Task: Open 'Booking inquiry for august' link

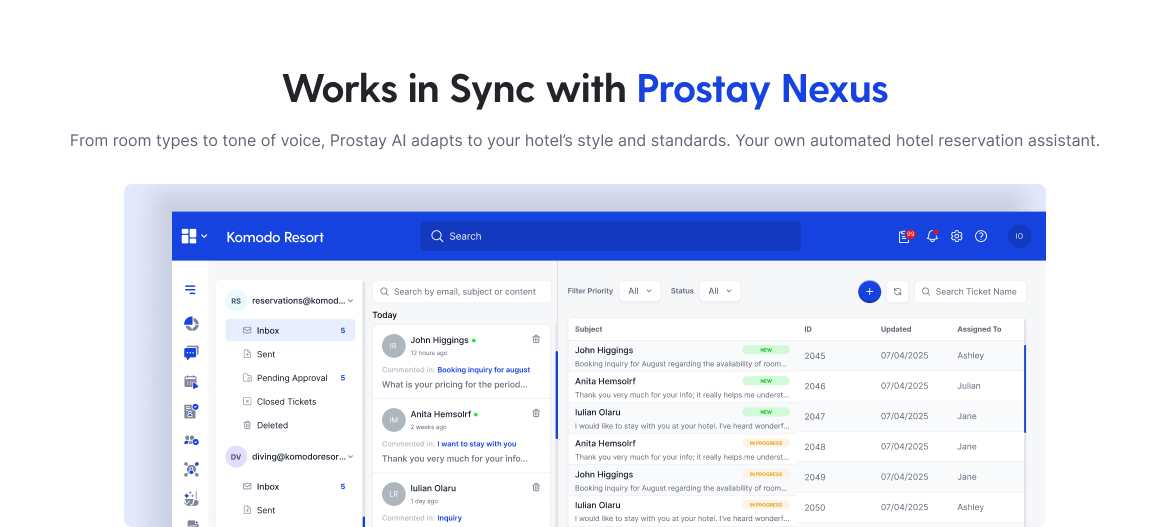Action: click(x=484, y=369)
